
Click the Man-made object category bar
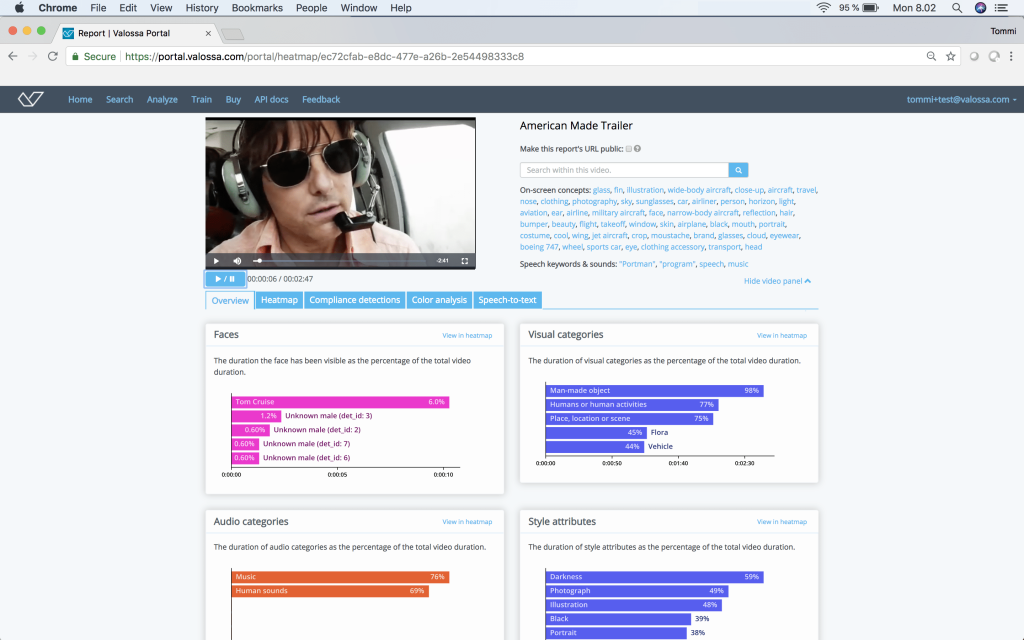[654, 391]
